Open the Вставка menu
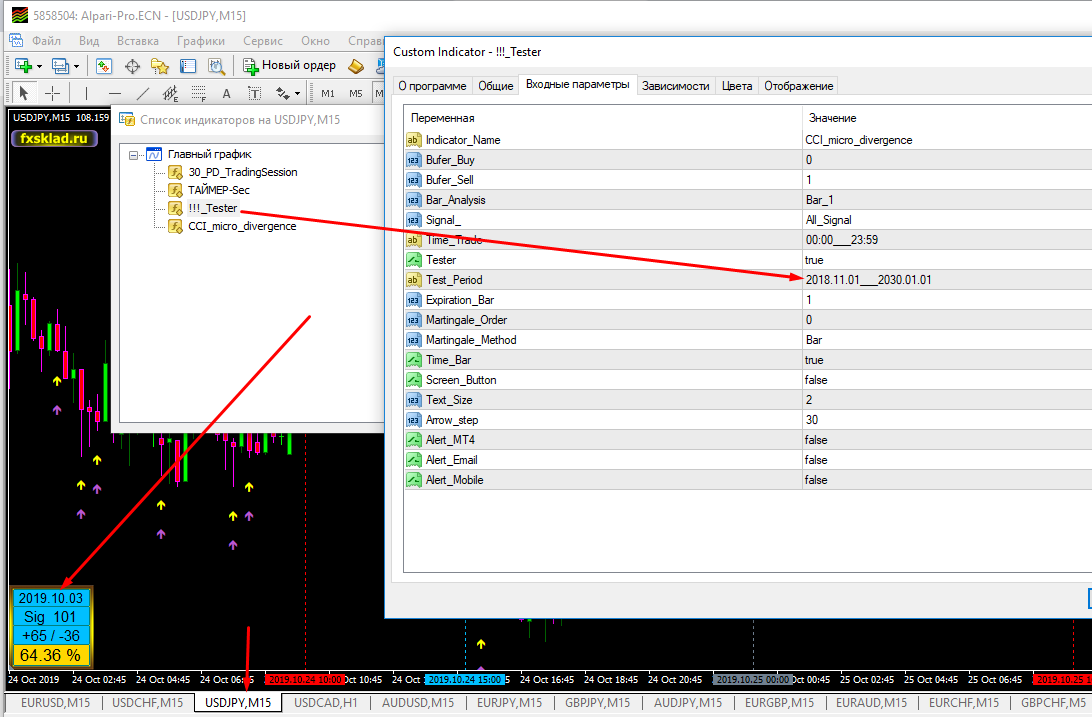Screen dimensions: 1092x717 pos(138,40)
